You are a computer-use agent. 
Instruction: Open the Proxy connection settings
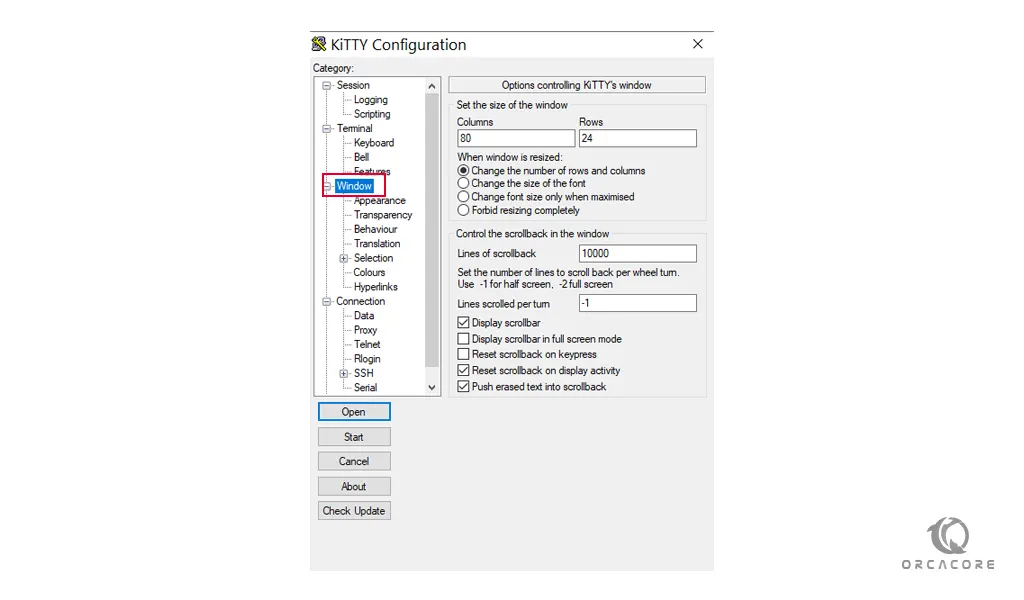pos(365,330)
